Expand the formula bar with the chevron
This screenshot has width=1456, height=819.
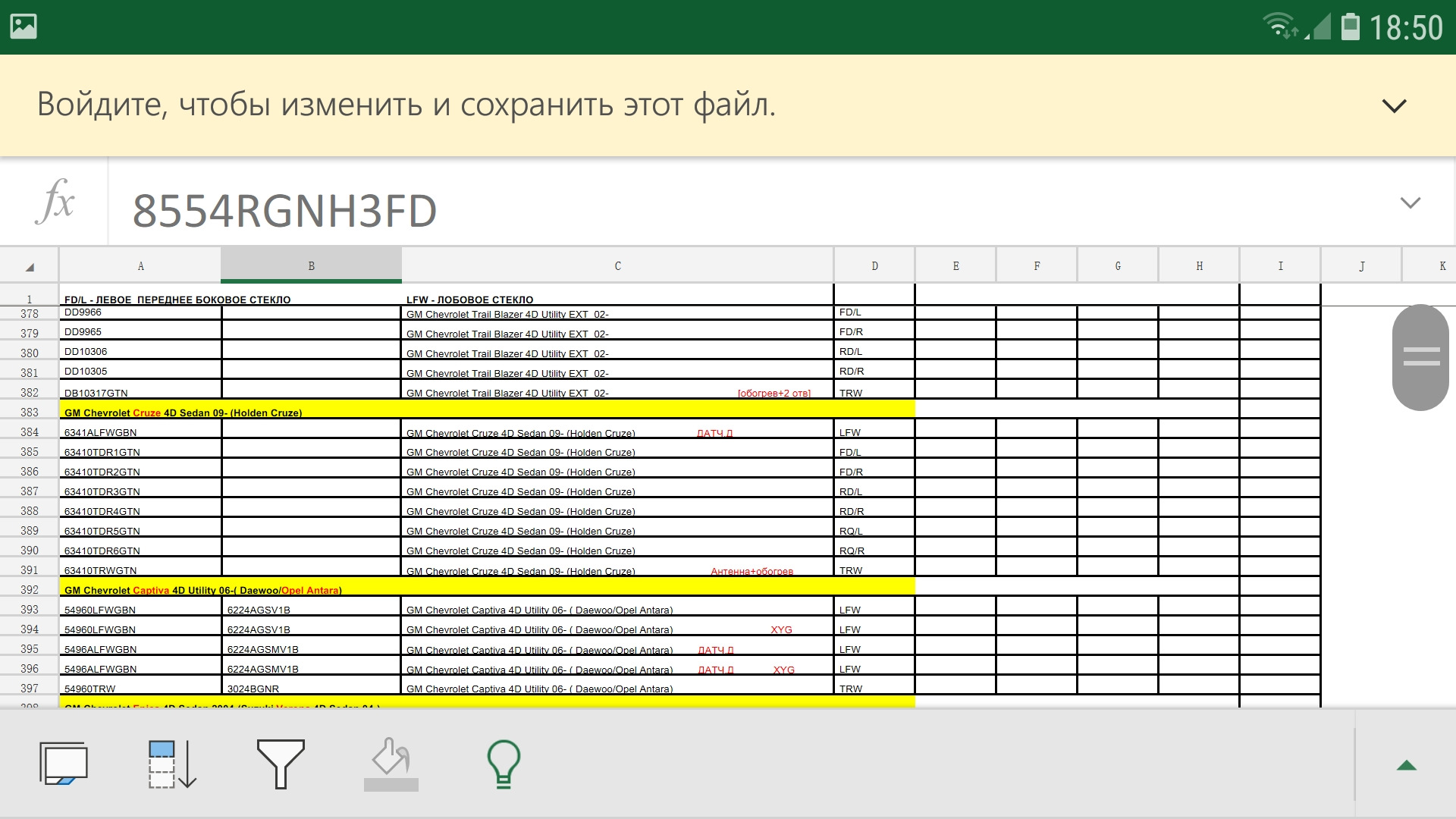pos(1410,202)
